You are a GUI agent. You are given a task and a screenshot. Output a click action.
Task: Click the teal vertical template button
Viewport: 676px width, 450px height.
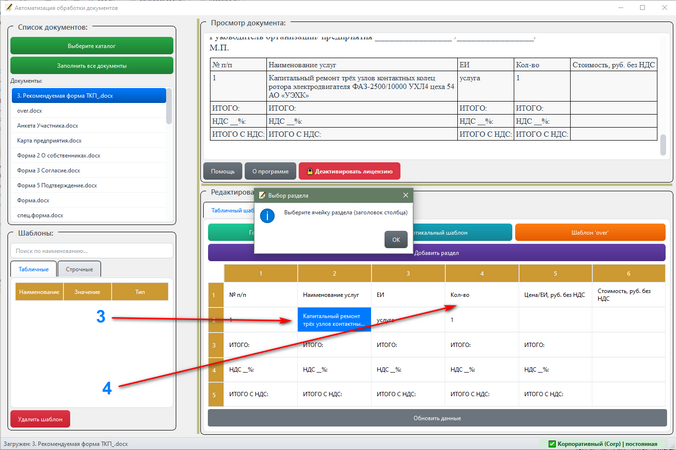[462, 232]
